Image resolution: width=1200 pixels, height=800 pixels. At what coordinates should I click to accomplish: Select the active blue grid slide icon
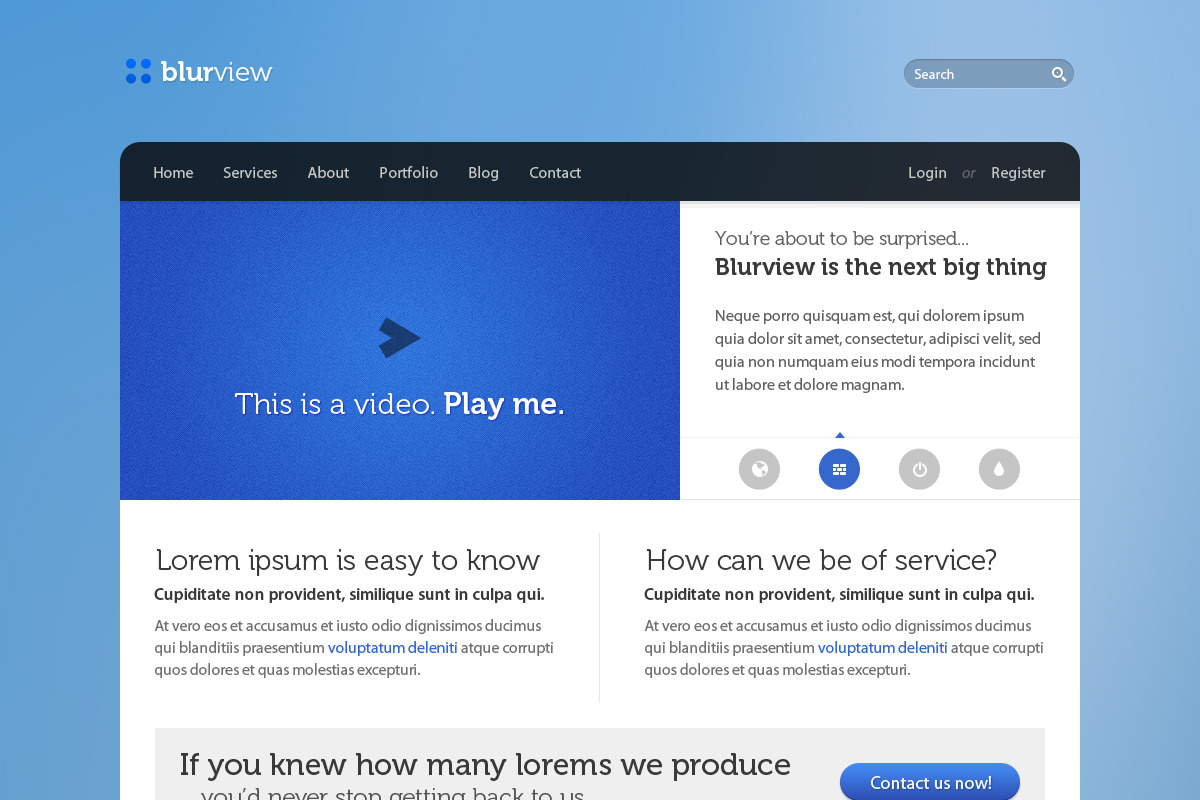[x=839, y=469]
